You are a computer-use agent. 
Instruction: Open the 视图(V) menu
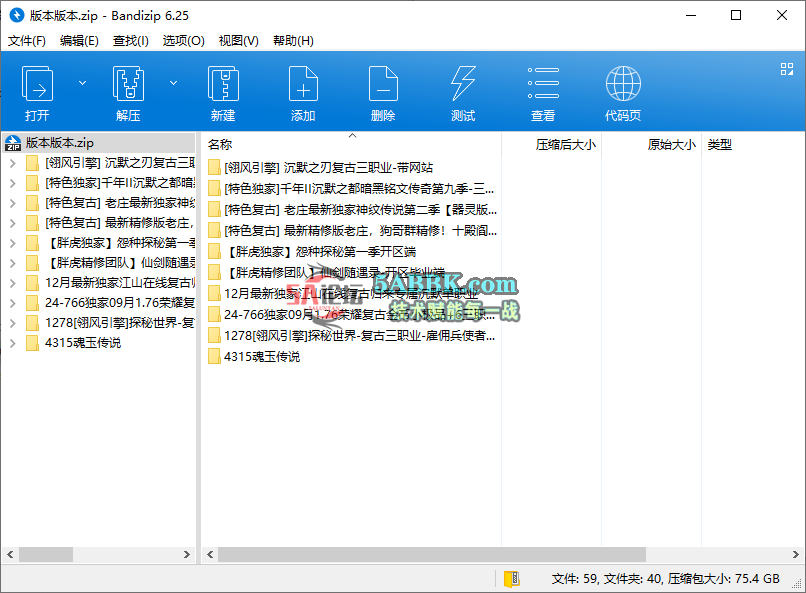coord(239,41)
